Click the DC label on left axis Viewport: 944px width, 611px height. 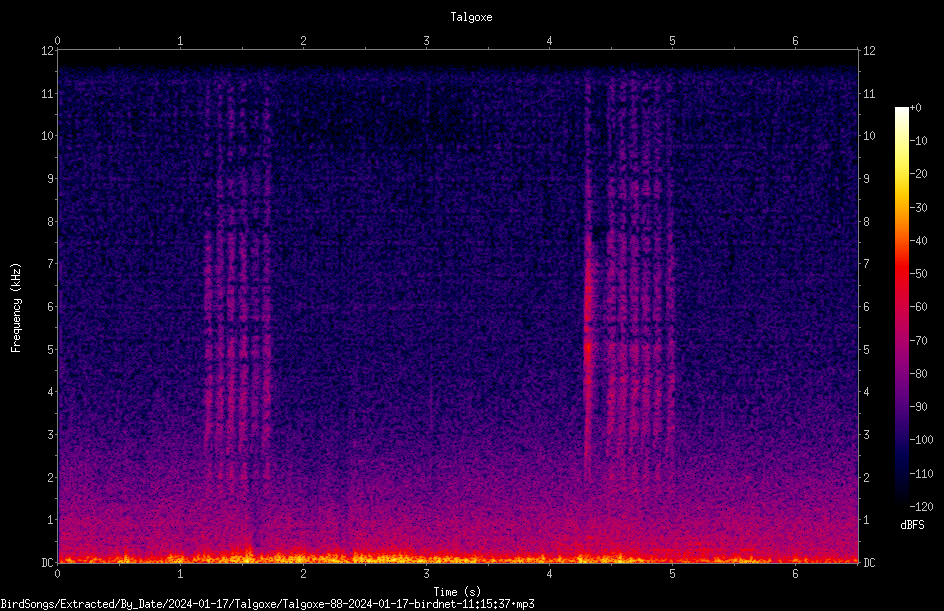click(x=48, y=562)
